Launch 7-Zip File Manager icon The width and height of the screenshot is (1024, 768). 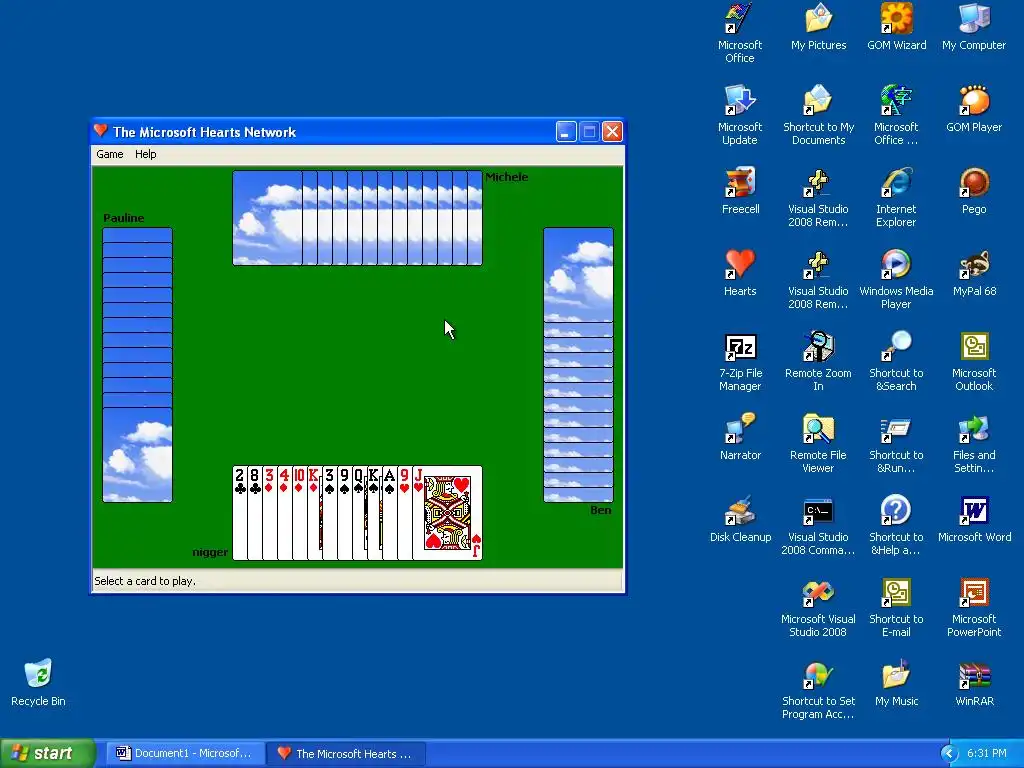(x=740, y=362)
